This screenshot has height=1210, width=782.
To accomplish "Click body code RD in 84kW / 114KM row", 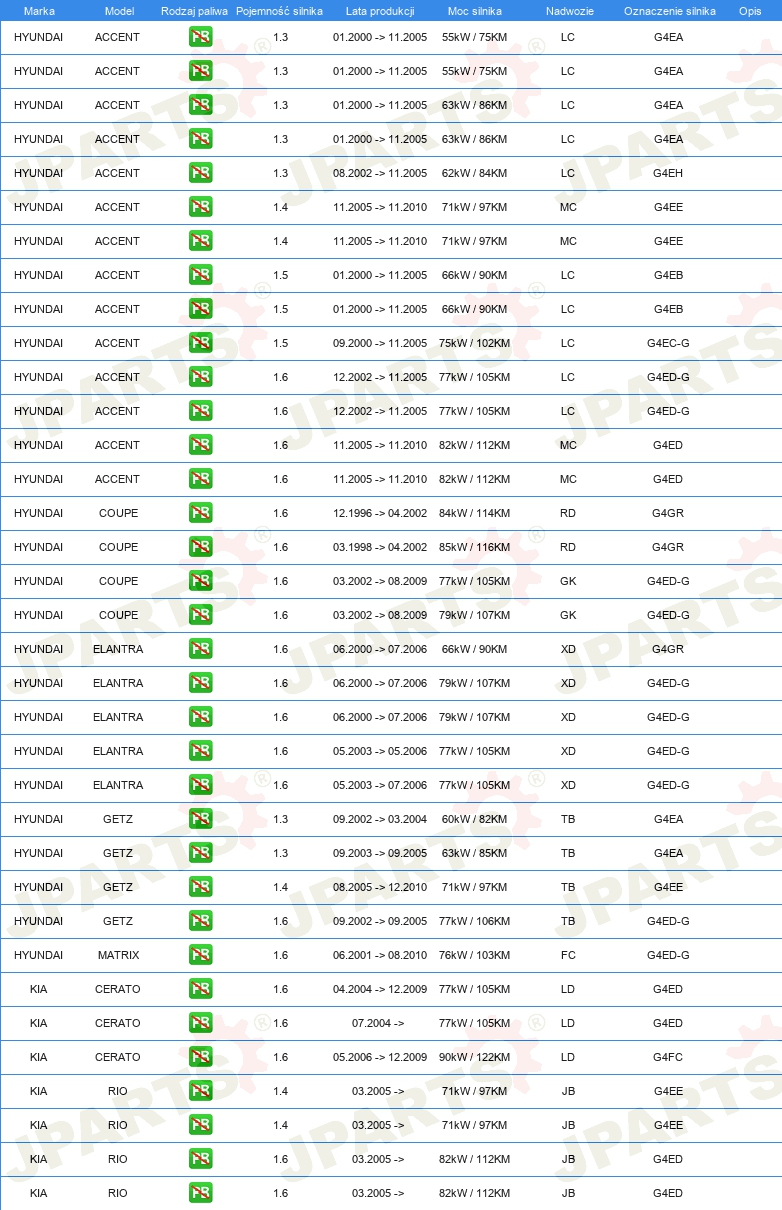I will point(568,513).
